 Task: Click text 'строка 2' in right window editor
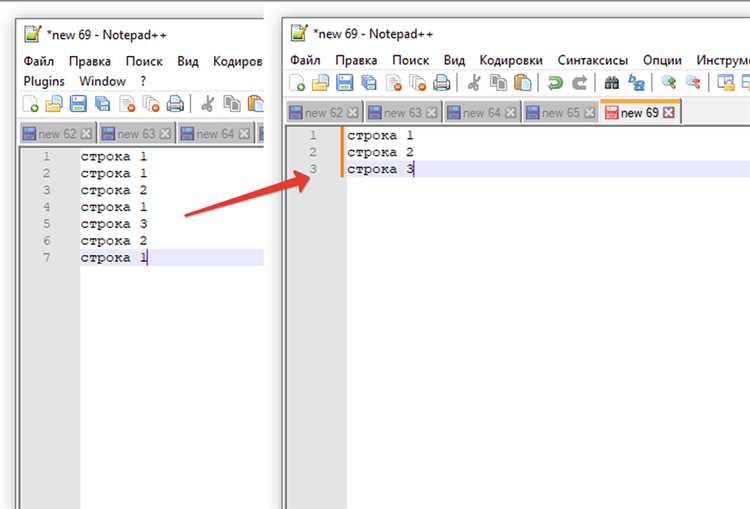click(380, 152)
